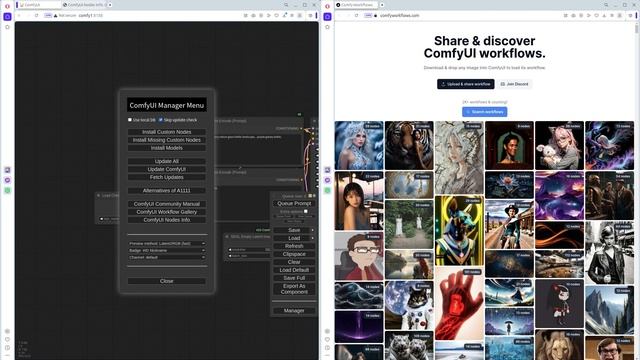Click heart bookmark icon in right address bar
Screen dimensions: 640x360
[596, 16]
